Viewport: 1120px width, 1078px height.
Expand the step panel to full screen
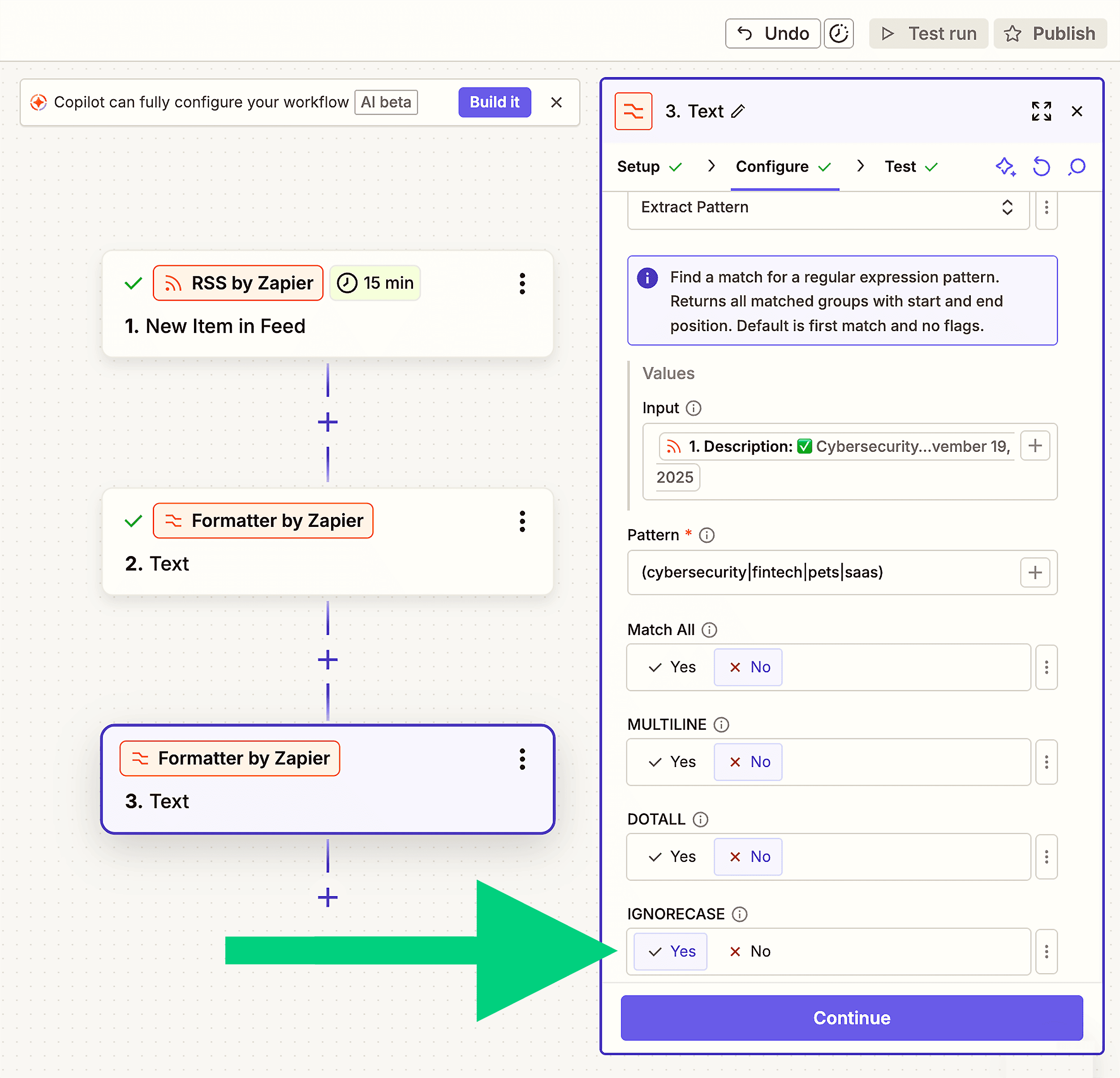pos(1041,111)
